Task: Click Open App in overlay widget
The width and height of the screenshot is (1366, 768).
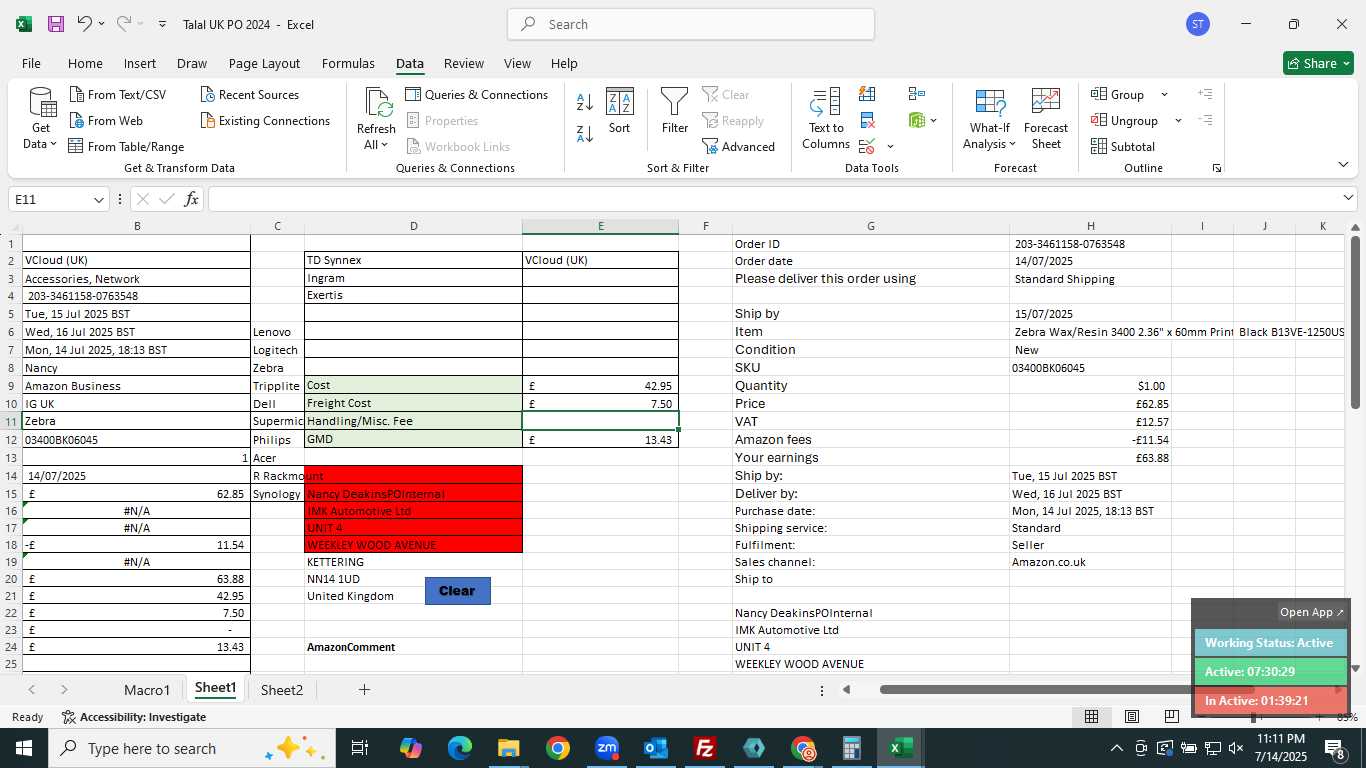Action: (1312, 612)
